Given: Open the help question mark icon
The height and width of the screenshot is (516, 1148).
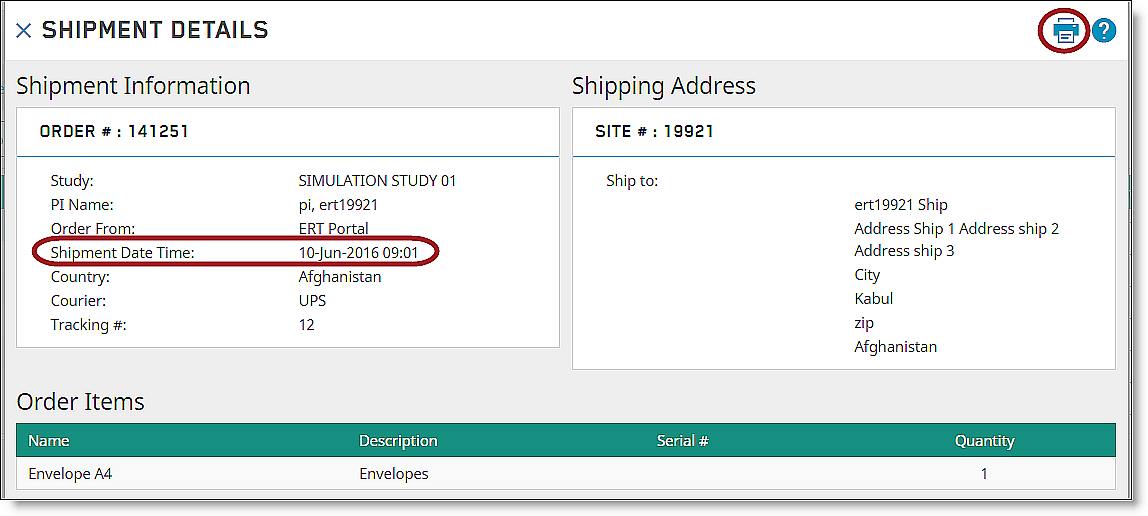Looking at the screenshot, I should coord(1104,30).
